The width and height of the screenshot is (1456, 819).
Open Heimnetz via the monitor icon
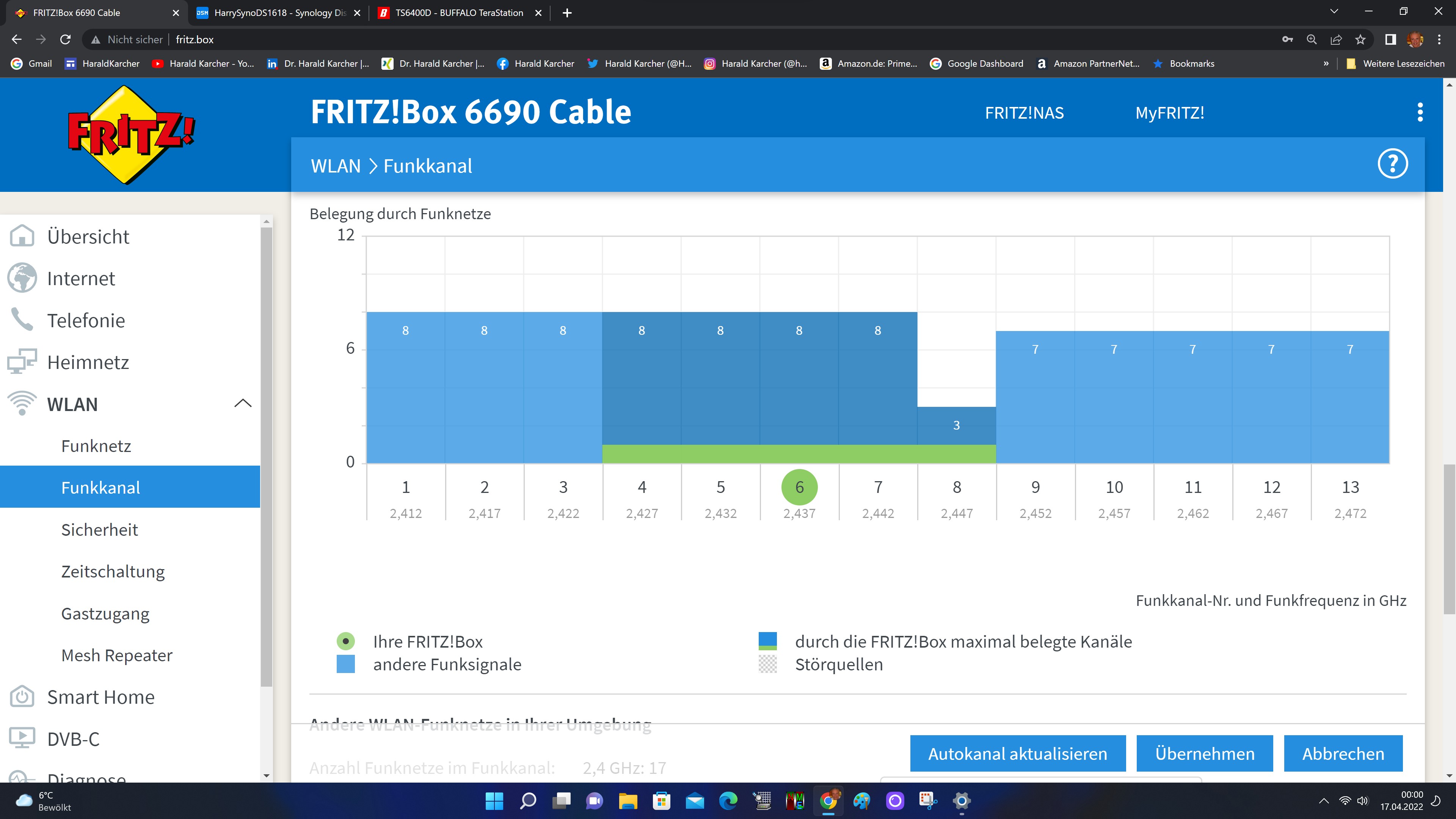click(x=23, y=362)
